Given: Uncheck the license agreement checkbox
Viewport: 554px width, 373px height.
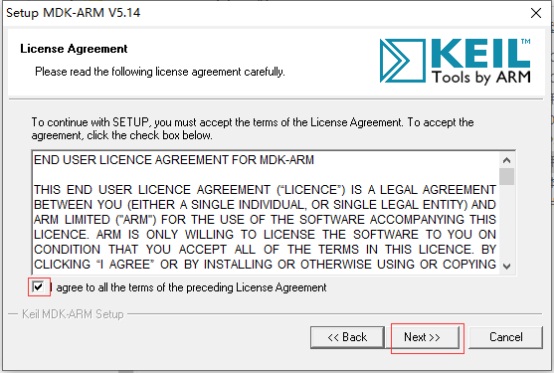Looking at the screenshot, I should tap(38, 286).
